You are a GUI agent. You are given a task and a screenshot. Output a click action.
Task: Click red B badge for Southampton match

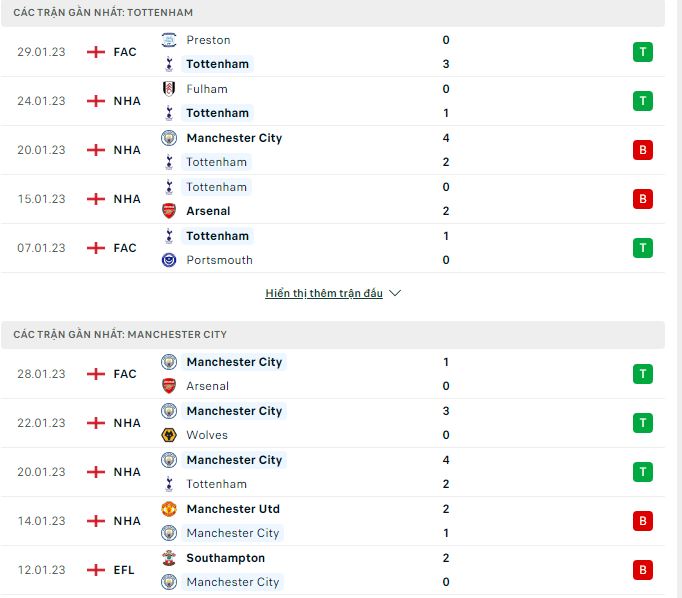(x=643, y=570)
